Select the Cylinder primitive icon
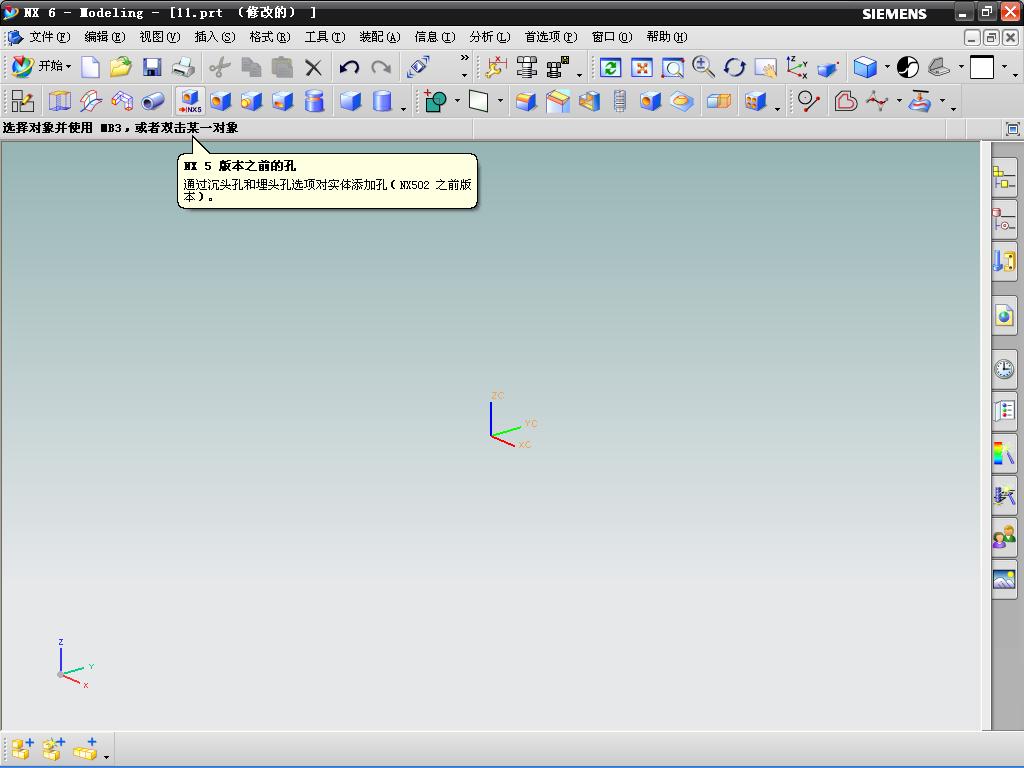1024x768 pixels. (x=382, y=101)
